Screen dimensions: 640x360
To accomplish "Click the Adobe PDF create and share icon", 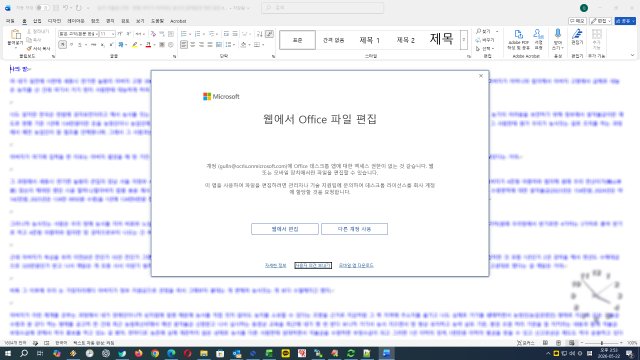I will pyautogui.click(x=518, y=34).
